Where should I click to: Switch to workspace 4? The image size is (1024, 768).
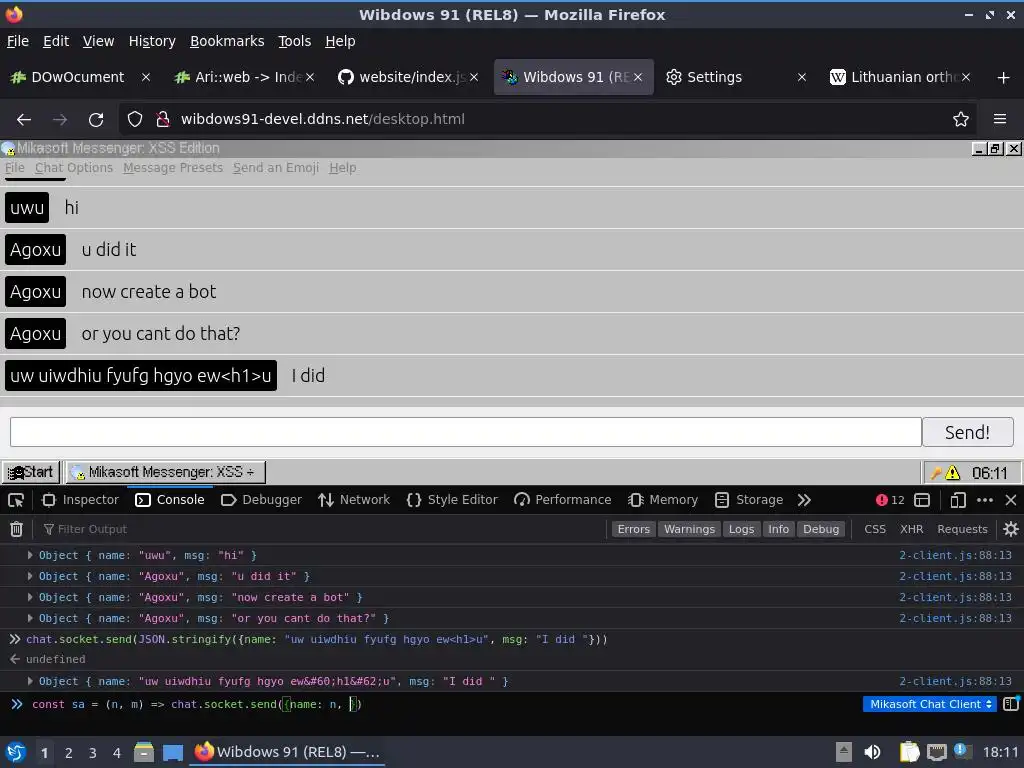117,753
